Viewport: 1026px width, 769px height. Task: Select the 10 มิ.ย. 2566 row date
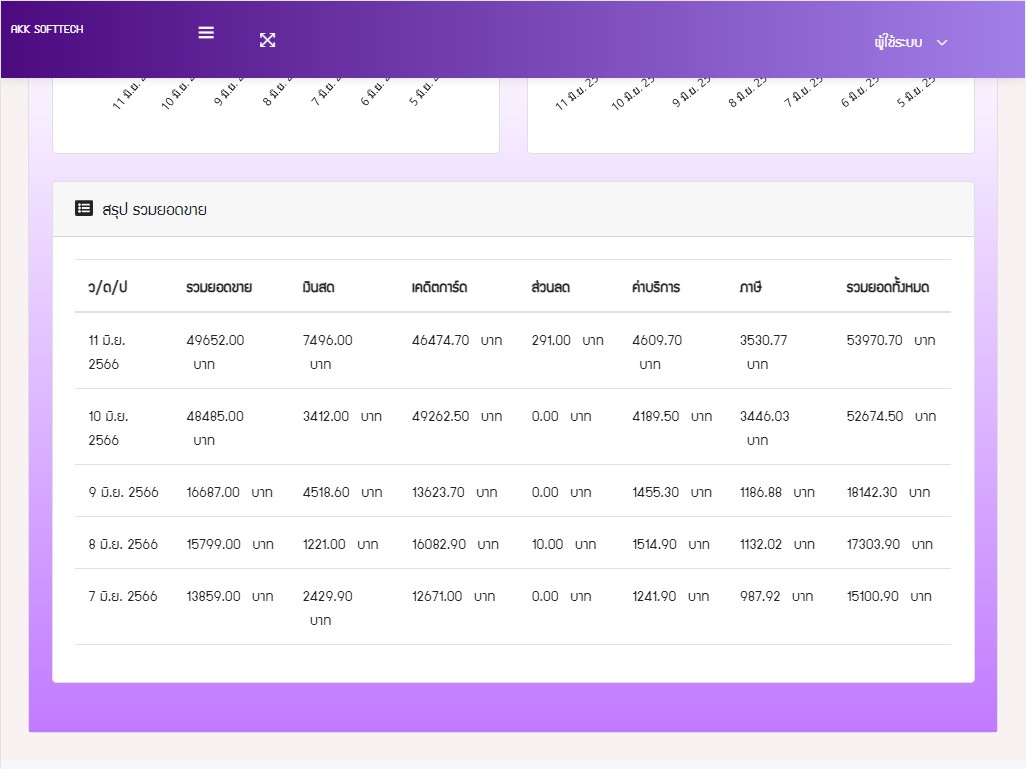coord(108,428)
